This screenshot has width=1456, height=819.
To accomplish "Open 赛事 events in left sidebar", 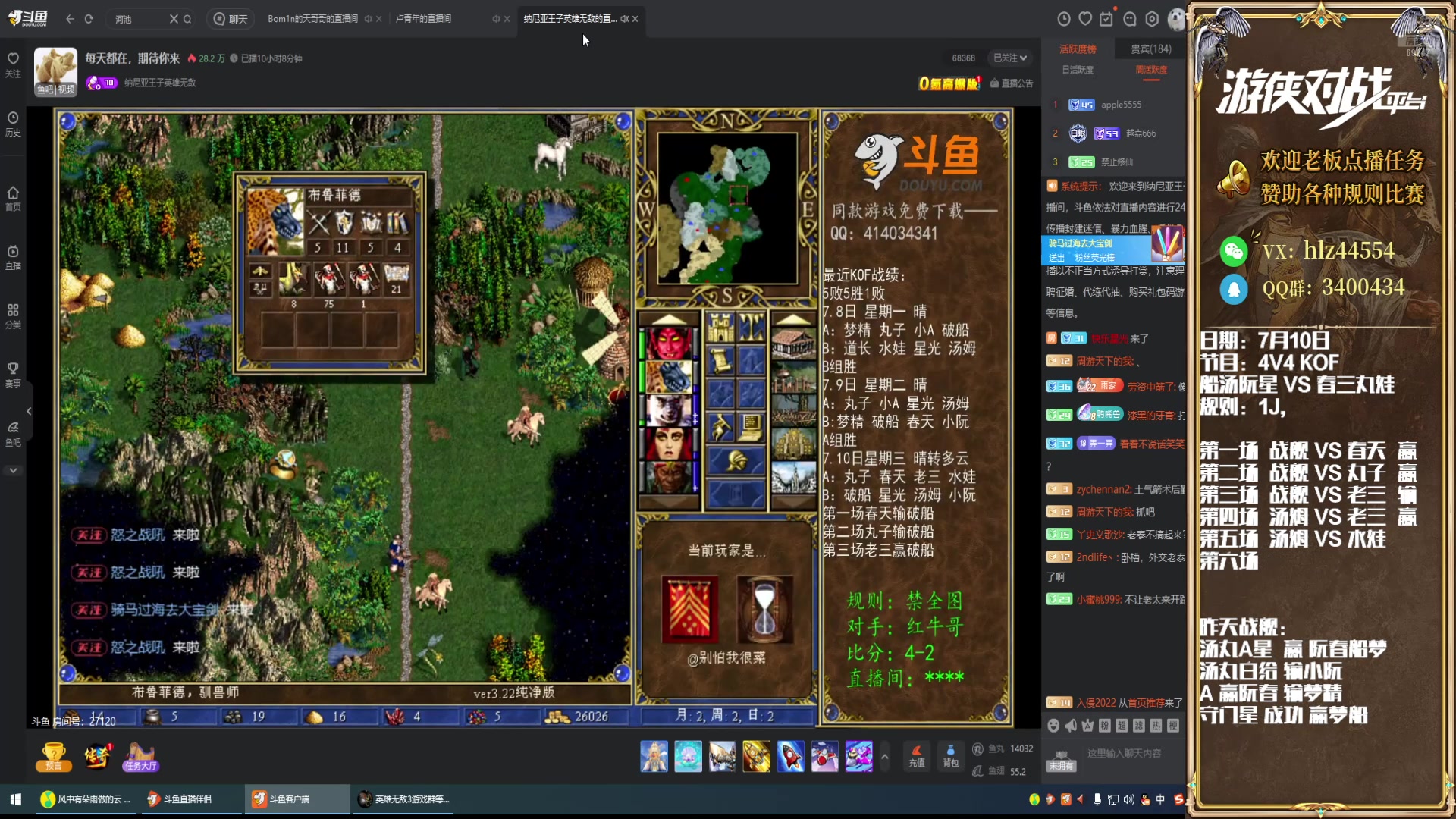I will [13, 375].
